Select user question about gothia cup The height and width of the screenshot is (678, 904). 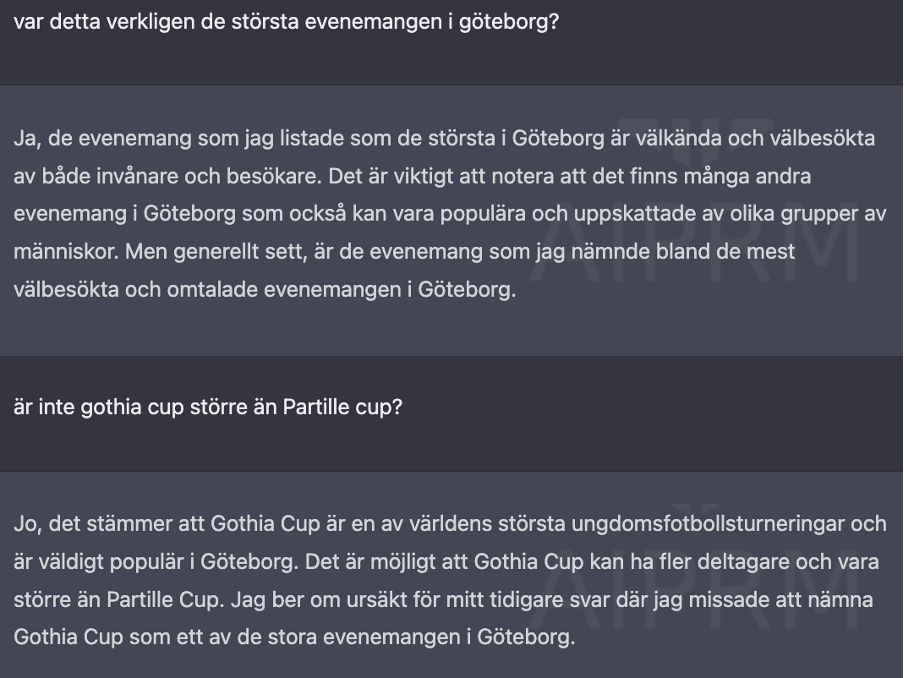208,407
